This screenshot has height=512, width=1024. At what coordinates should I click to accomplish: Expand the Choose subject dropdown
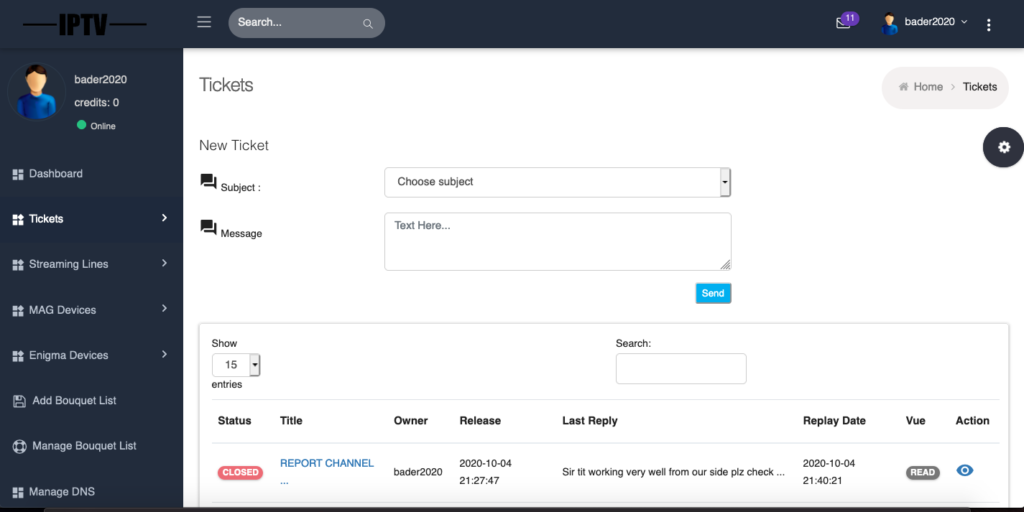pos(557,182)
